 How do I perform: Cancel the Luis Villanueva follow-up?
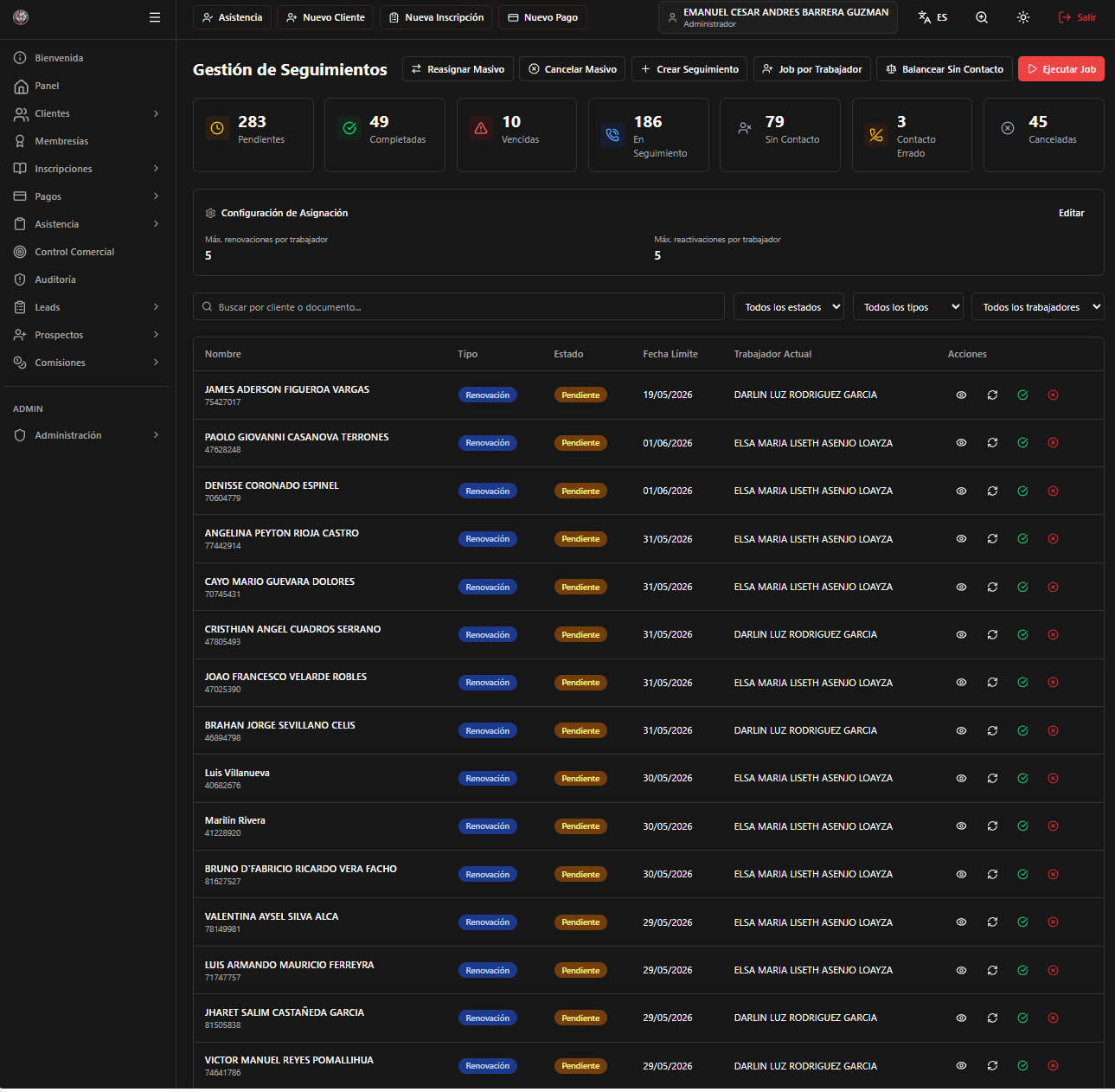pos(1053,779)
